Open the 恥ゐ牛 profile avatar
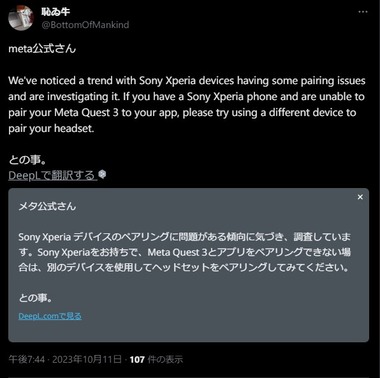The height and width of the screenshot is (378, 380). [21, 17]
